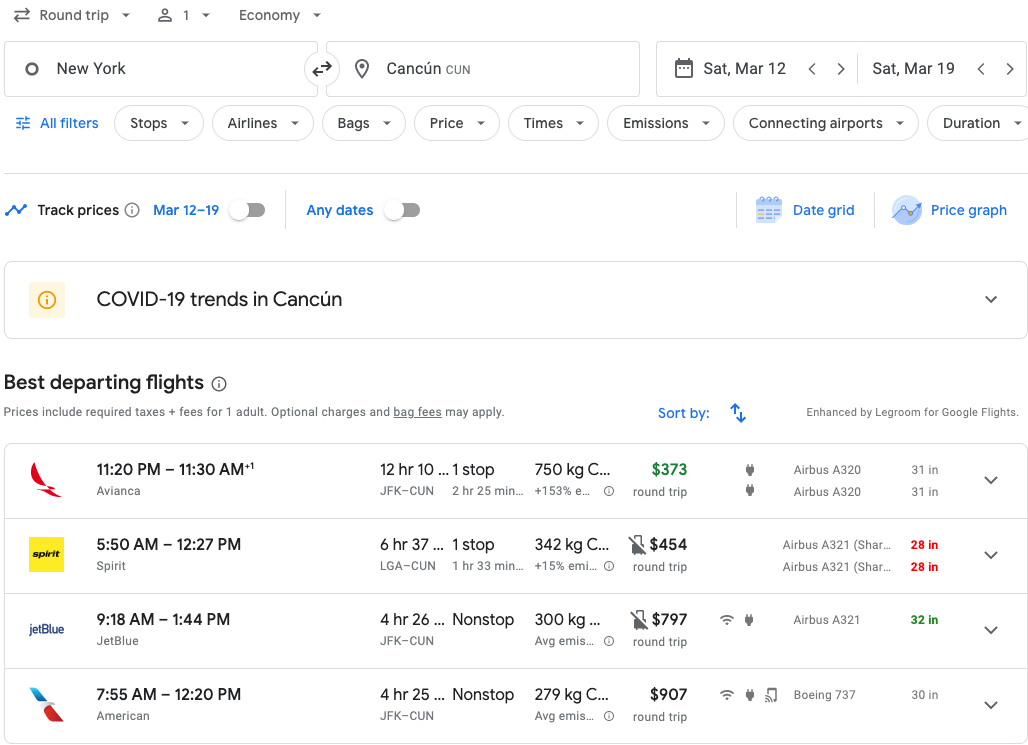Enable price tracking for Mar 12–19
The image size is (1028, 745).
pos(247,210)
